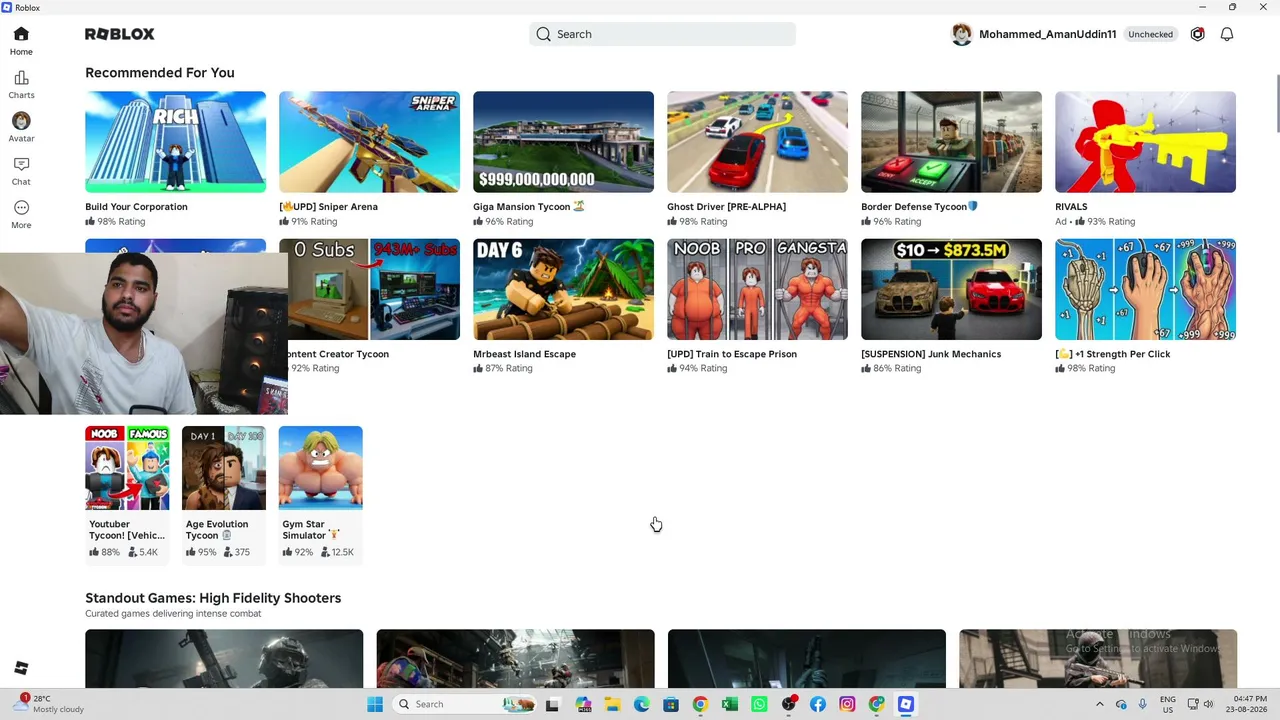
Task: Open Microsoft Store from the taskbar
Action: pos(671,704)
